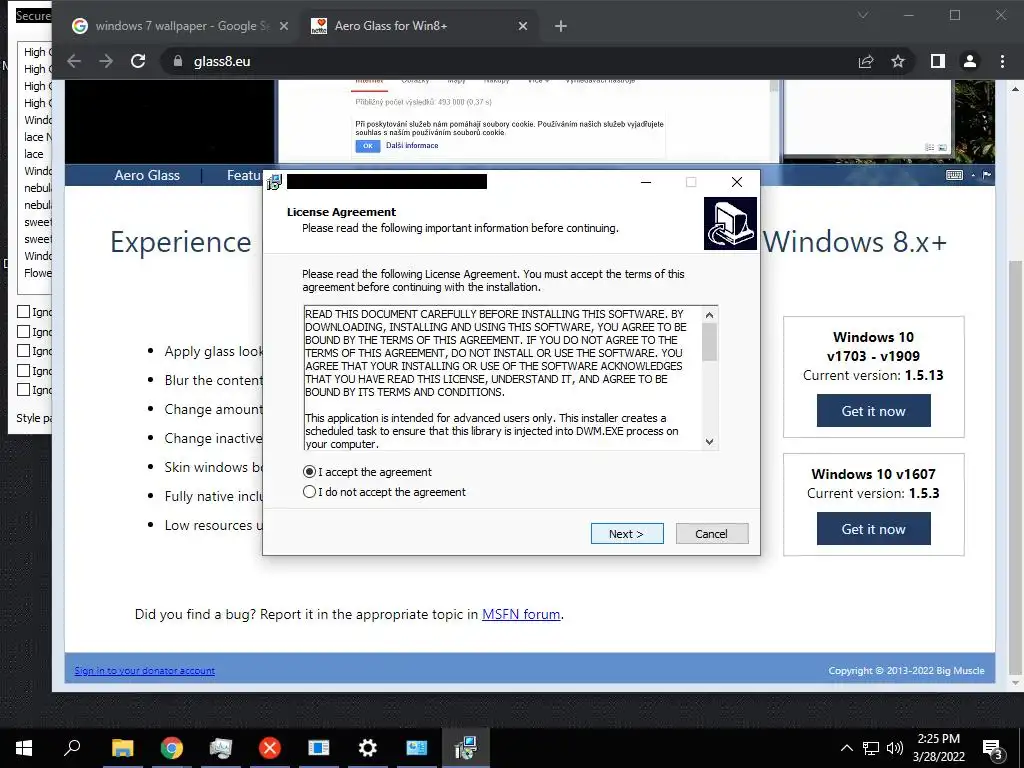Close the Aero Glass for Win8+ tab
The height and width of the screenshot is (768, 1024).
click(522, 26)
